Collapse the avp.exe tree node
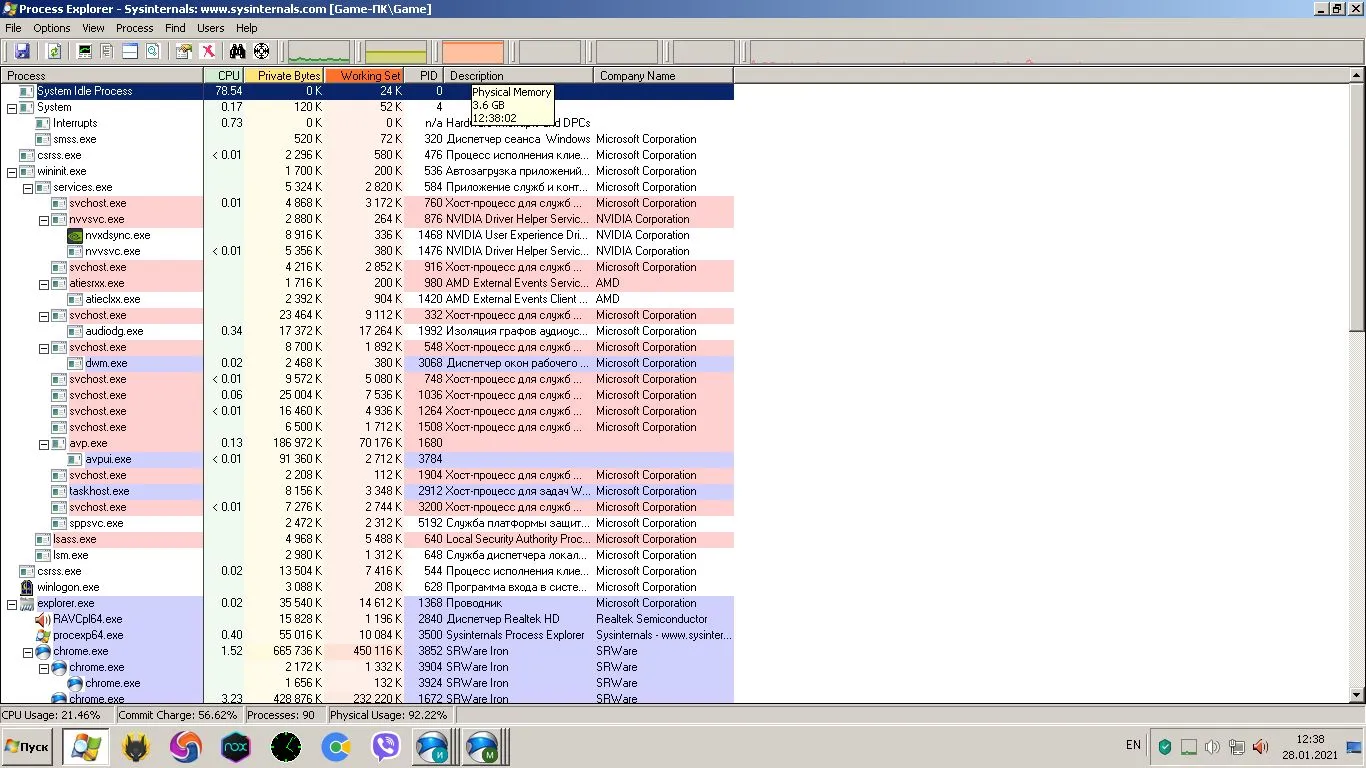The width and height of the screenshot is (1366, 768). [x=44, y=444]
